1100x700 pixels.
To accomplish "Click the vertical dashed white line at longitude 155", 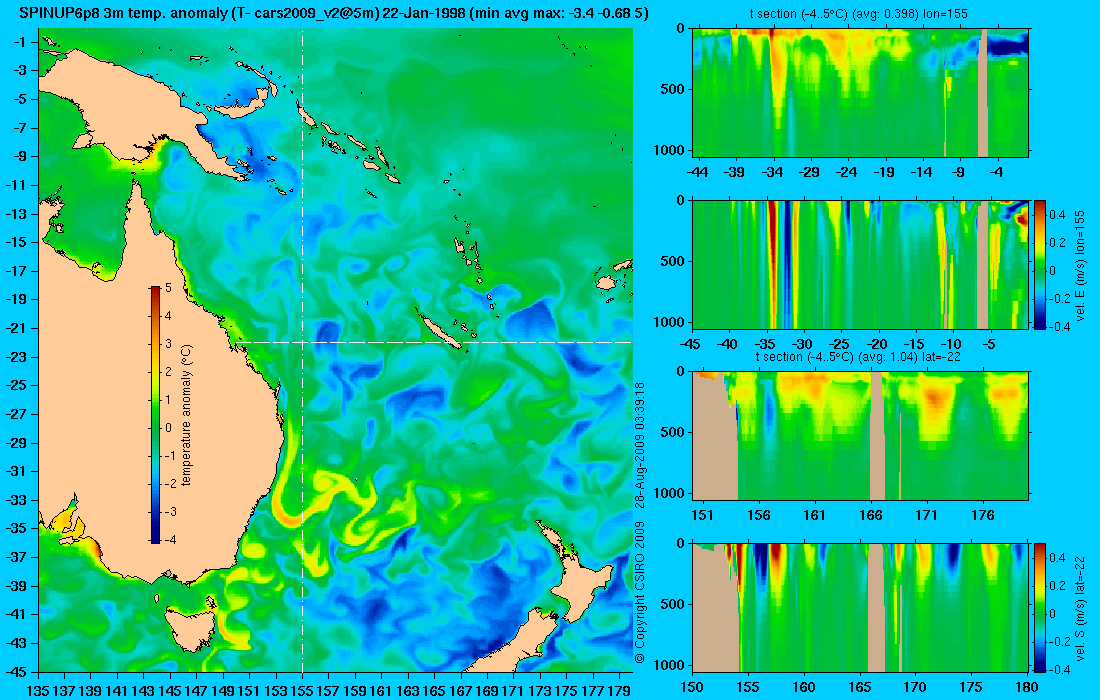I will pyautogui.click(x=302, y=350).
